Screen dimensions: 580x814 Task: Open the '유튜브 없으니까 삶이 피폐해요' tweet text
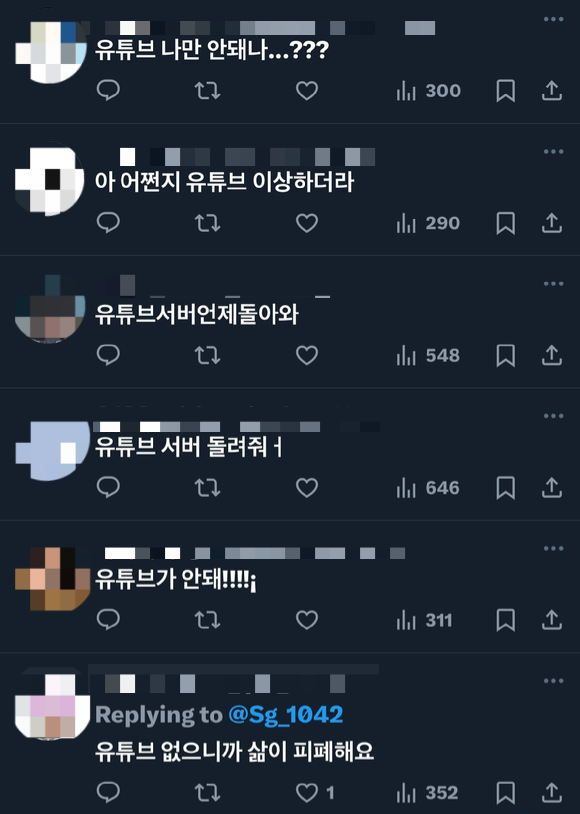click(x=234, y=751)
